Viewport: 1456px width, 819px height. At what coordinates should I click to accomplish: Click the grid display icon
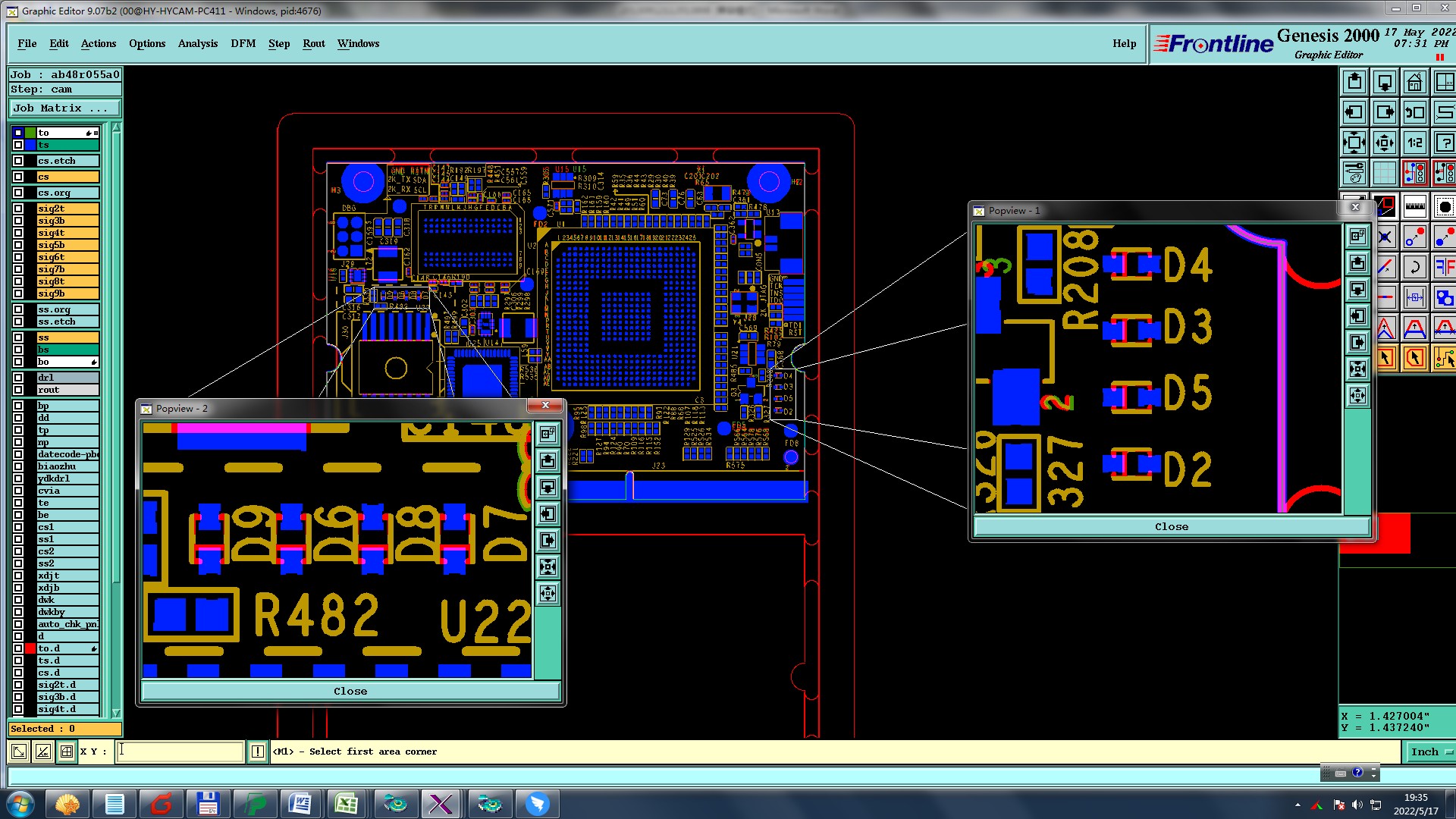click(x=1385, y=173)
